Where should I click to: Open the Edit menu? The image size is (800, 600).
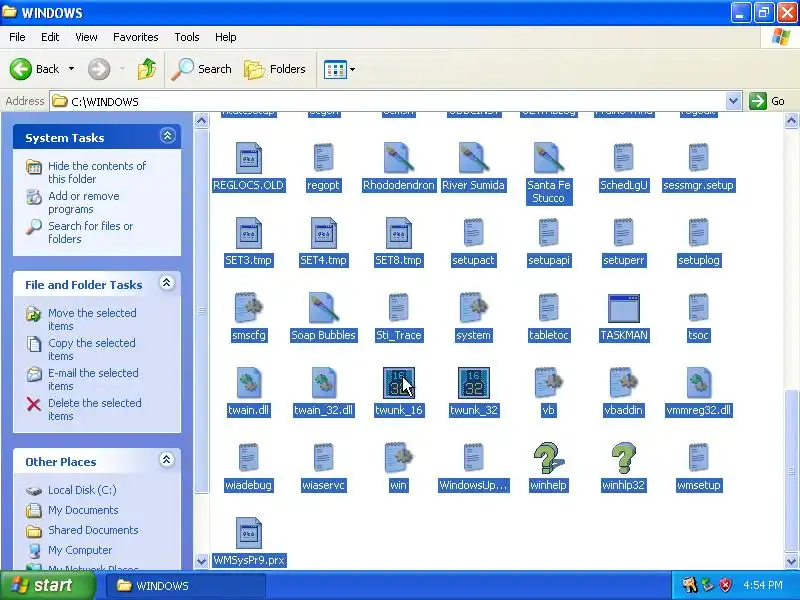coord(50,37)
